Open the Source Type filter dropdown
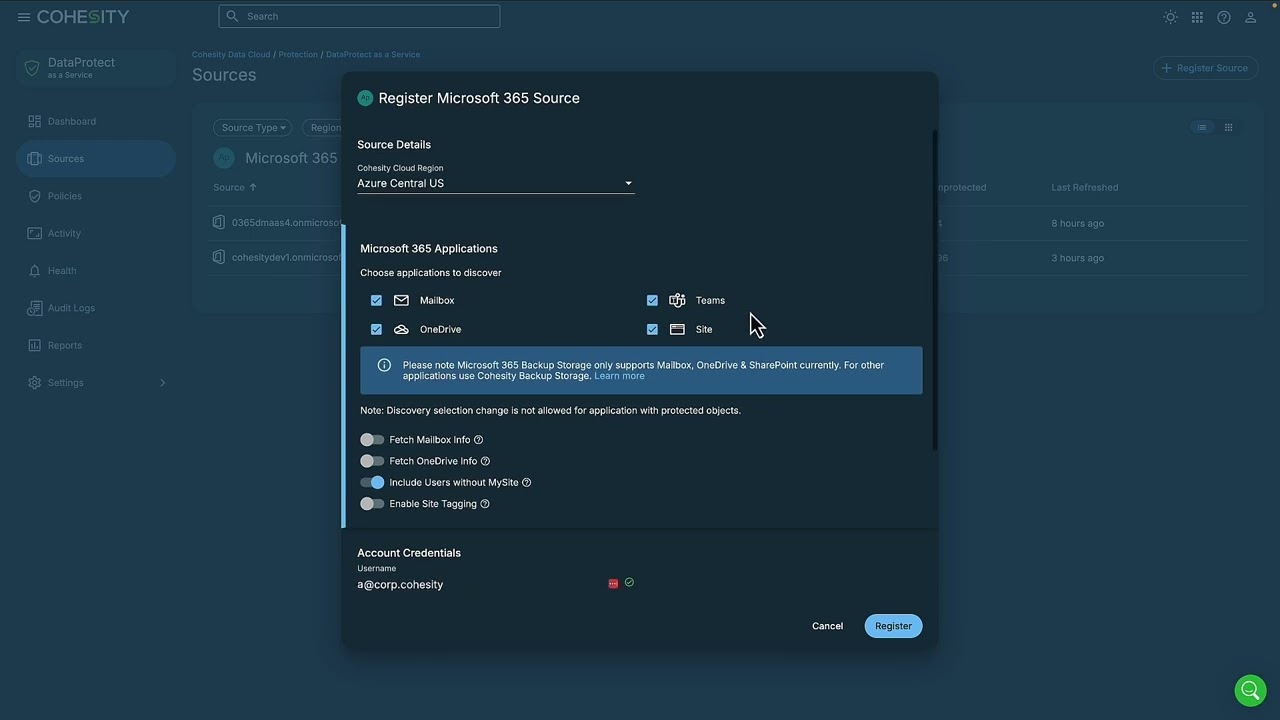 (x=253, y=128)
